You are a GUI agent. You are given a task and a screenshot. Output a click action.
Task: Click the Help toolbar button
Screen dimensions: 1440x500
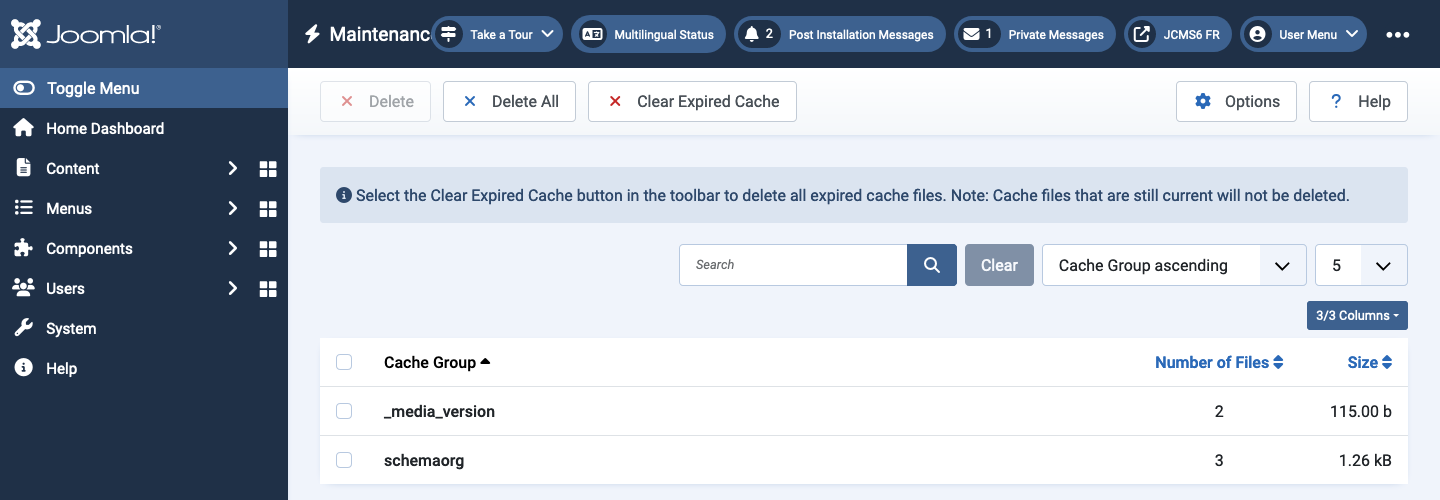click(x=1358, y=101)
